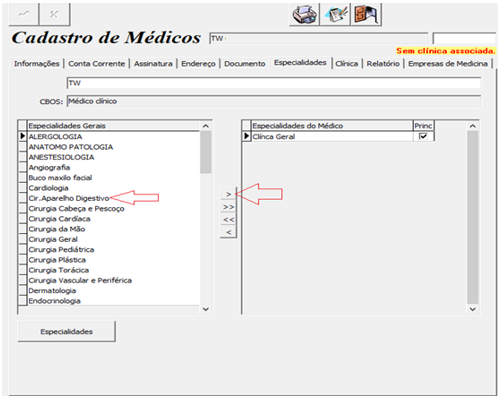Open the Relatório tab
500x399 pixels.
click(x=383, y=63)
